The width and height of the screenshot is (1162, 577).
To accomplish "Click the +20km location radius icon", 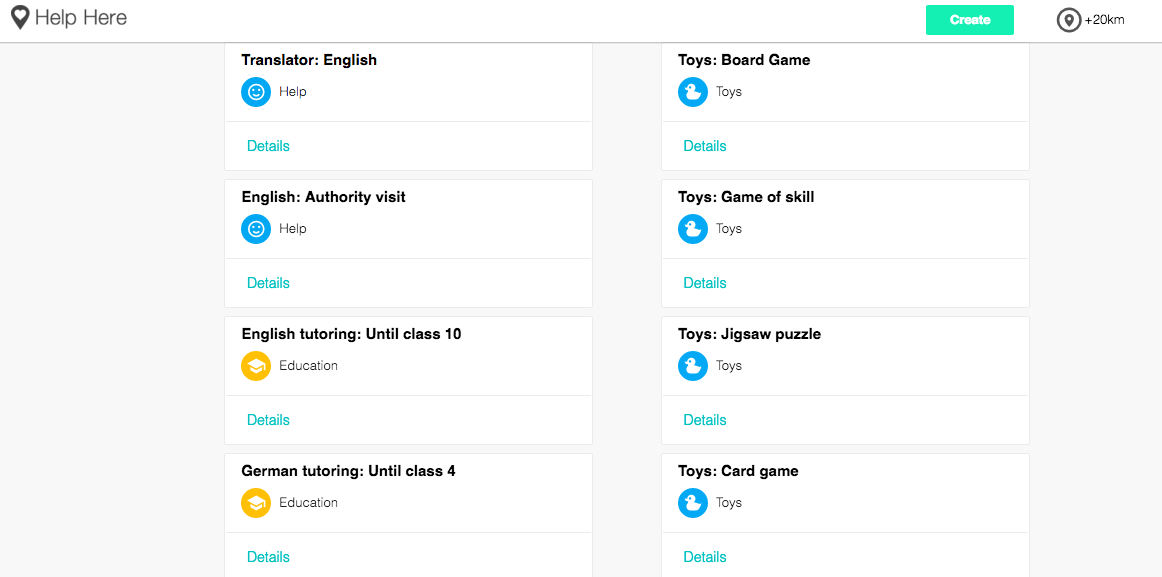I will [x=1068, y=20].
